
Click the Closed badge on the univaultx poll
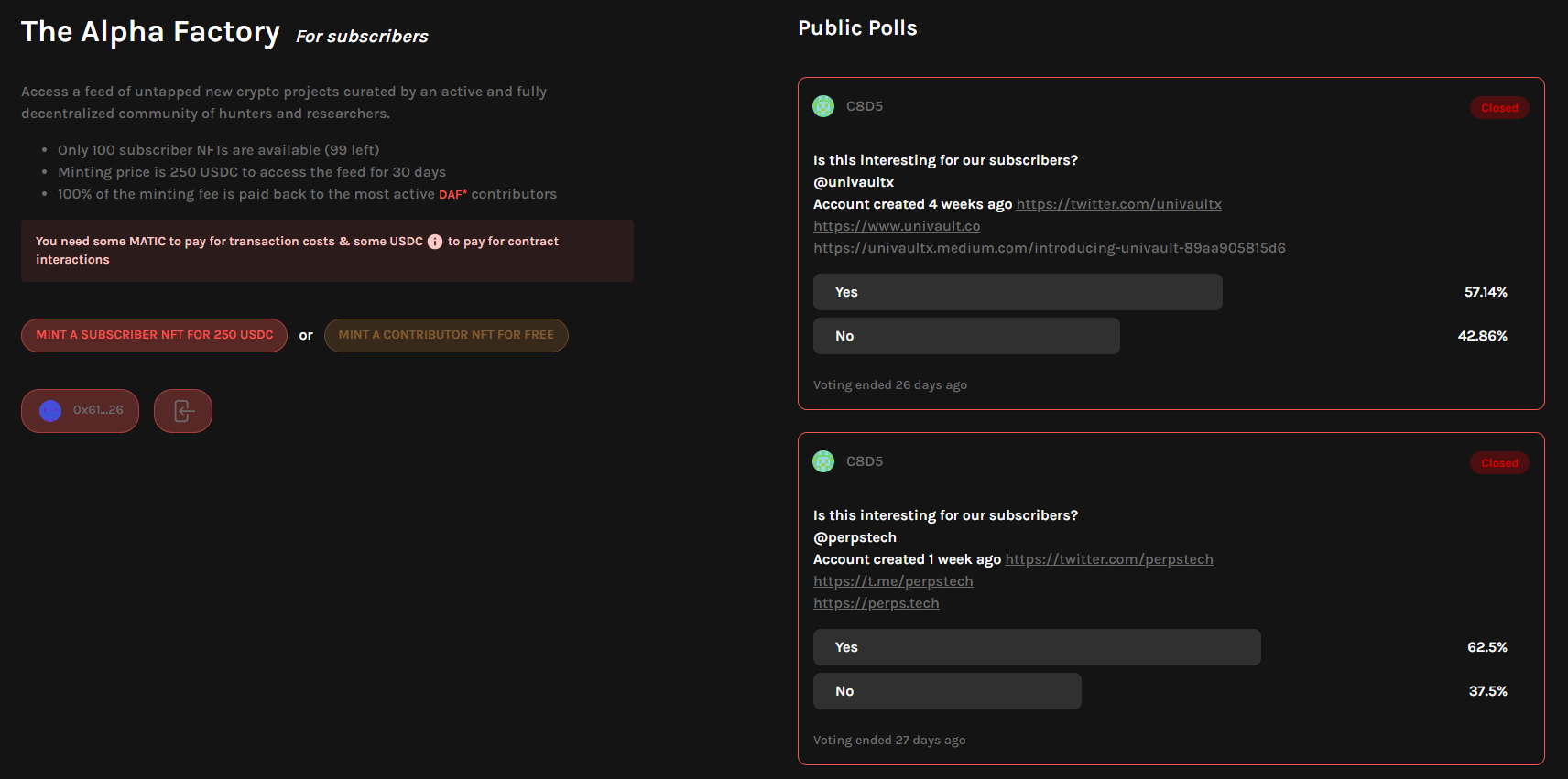point(1498,108)
